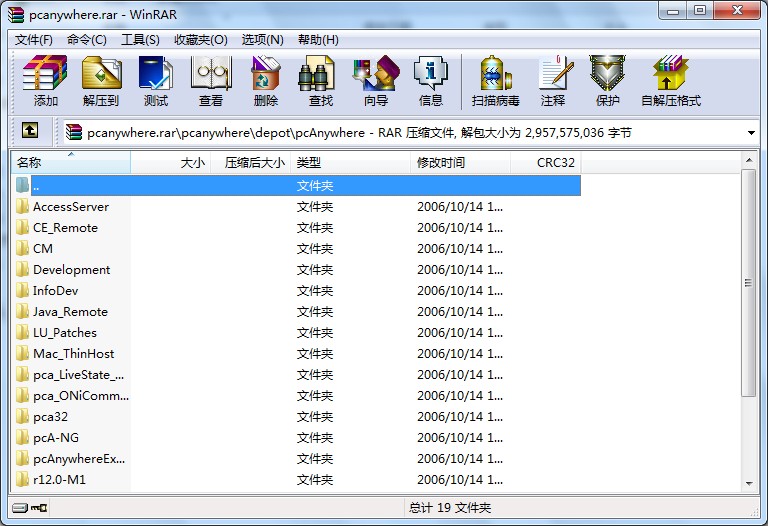Image resolution: width=768 pixels, height=526 pixels.
Task: Select the pcAnywhereEx... folder name
Action: [79, 459]
